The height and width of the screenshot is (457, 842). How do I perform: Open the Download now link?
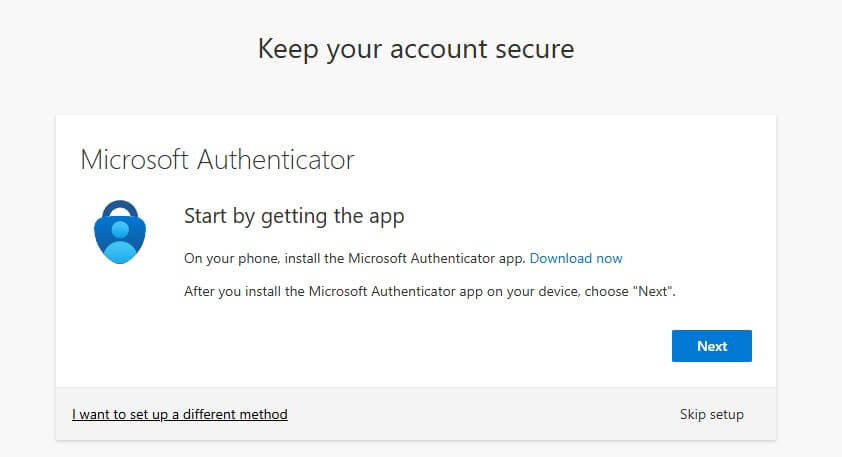pyautogui.click(x=576, y=258)
